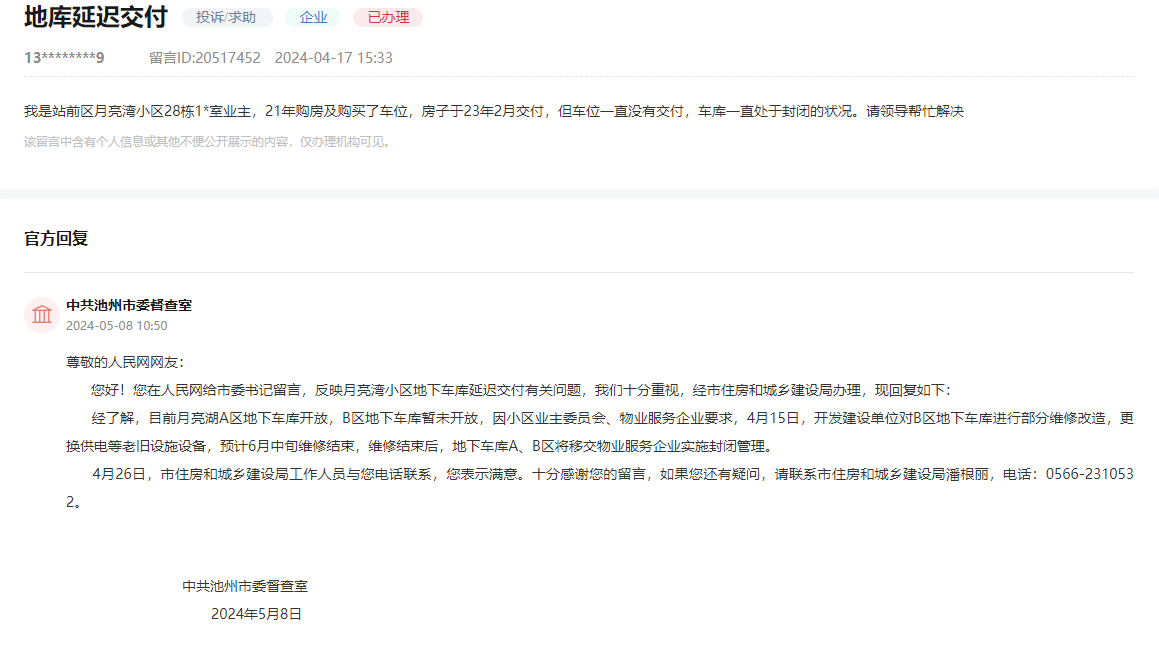
Task: Click the signature 中共池州市委督查室 at bottom
Action: point(245,586)
